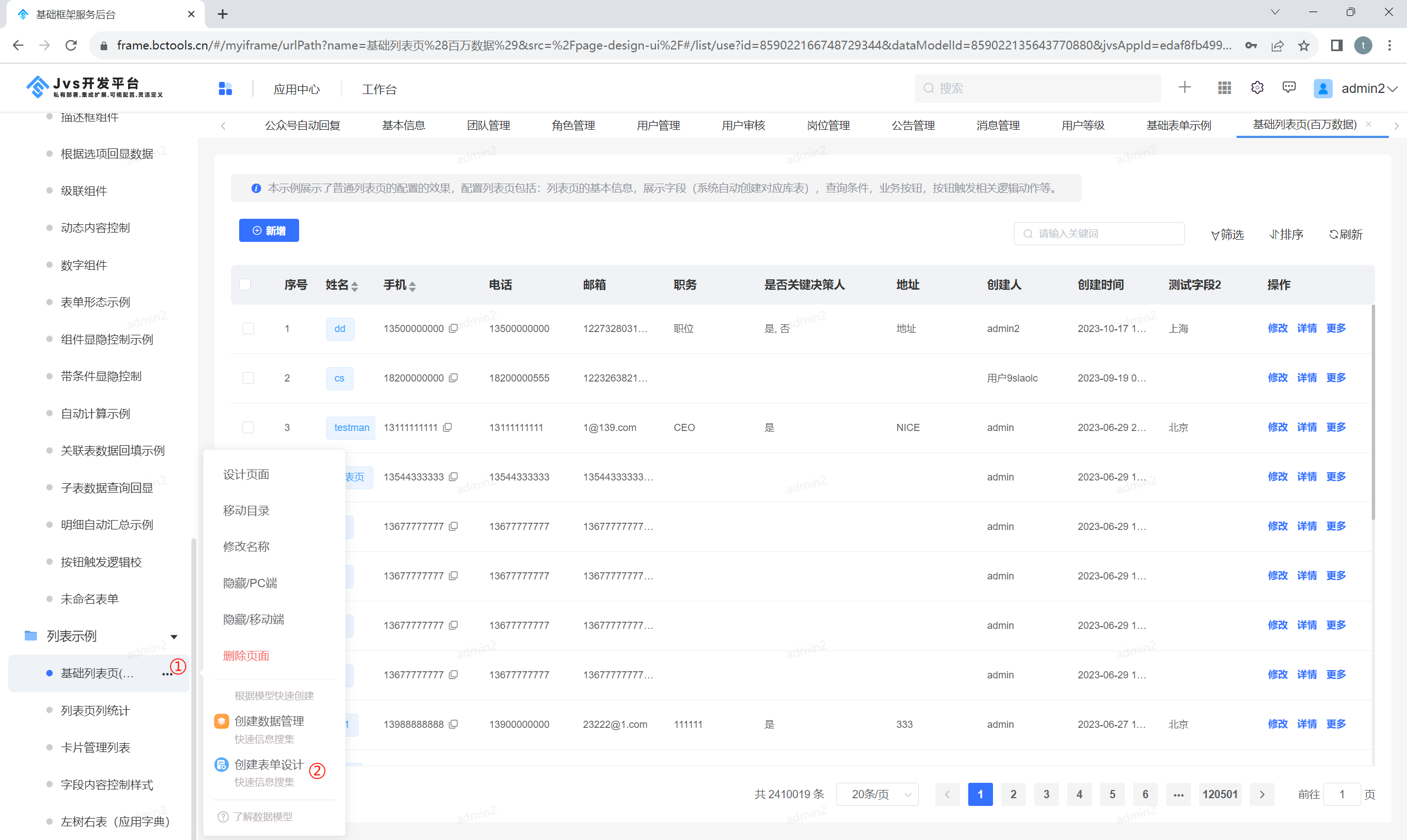Check the select-all checkbox in table header
1407x840 pixels.
pyautogui.click(x=245, y=285)
